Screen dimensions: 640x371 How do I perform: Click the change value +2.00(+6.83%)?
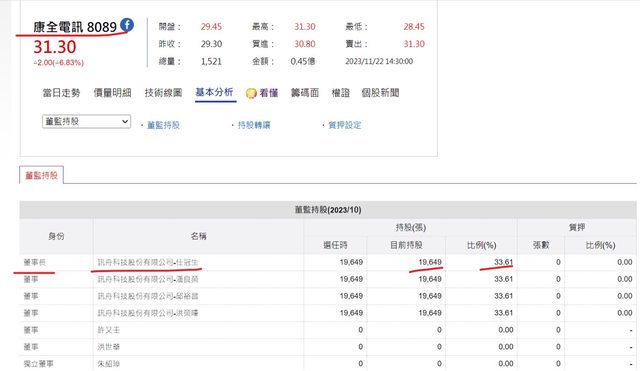pyautogui.click(x=59, y=62)
